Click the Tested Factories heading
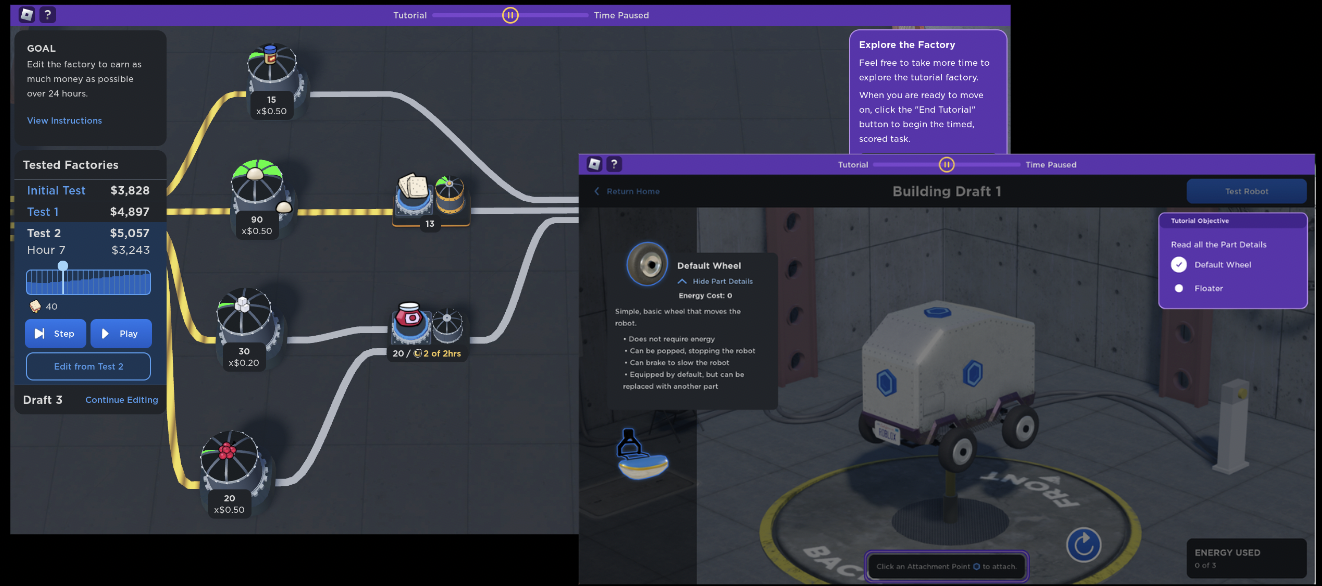Screen dimensions: 1322x586 click(x=71, y=165)
